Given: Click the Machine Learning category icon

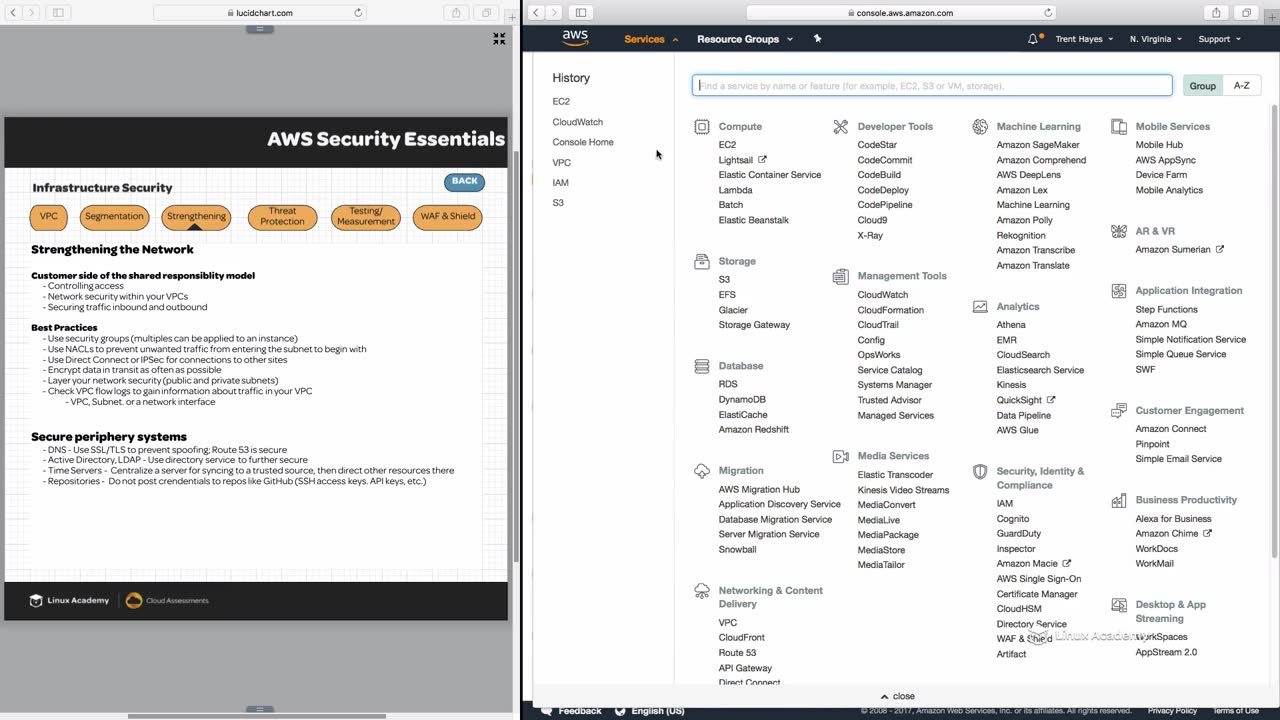Looking at the screenshot, I should tap(980, 127).
